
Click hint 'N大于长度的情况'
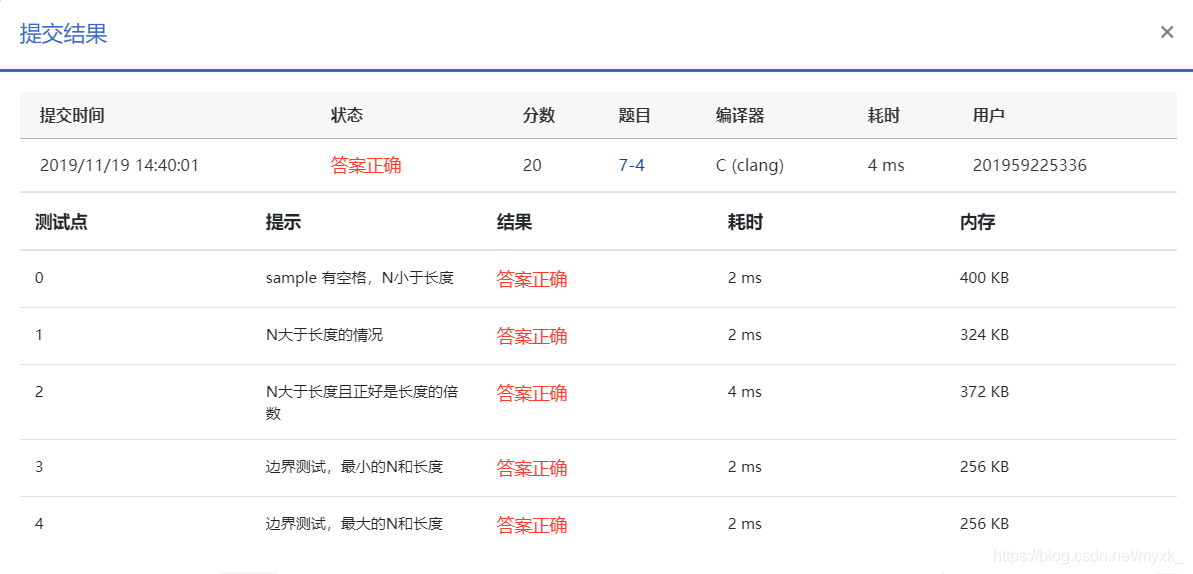tap(324, 335)
